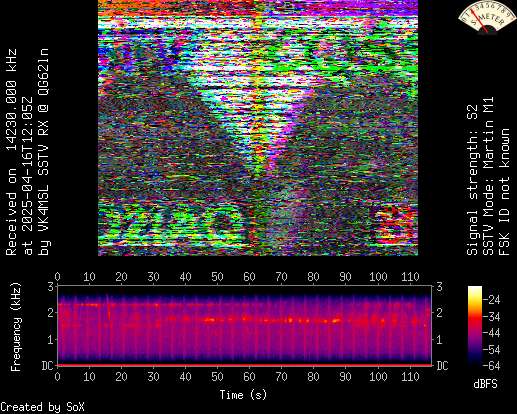The image size is (517, 414).
Task: Select the "Signal strength: S2" text
Action: (x=472, y=180)
